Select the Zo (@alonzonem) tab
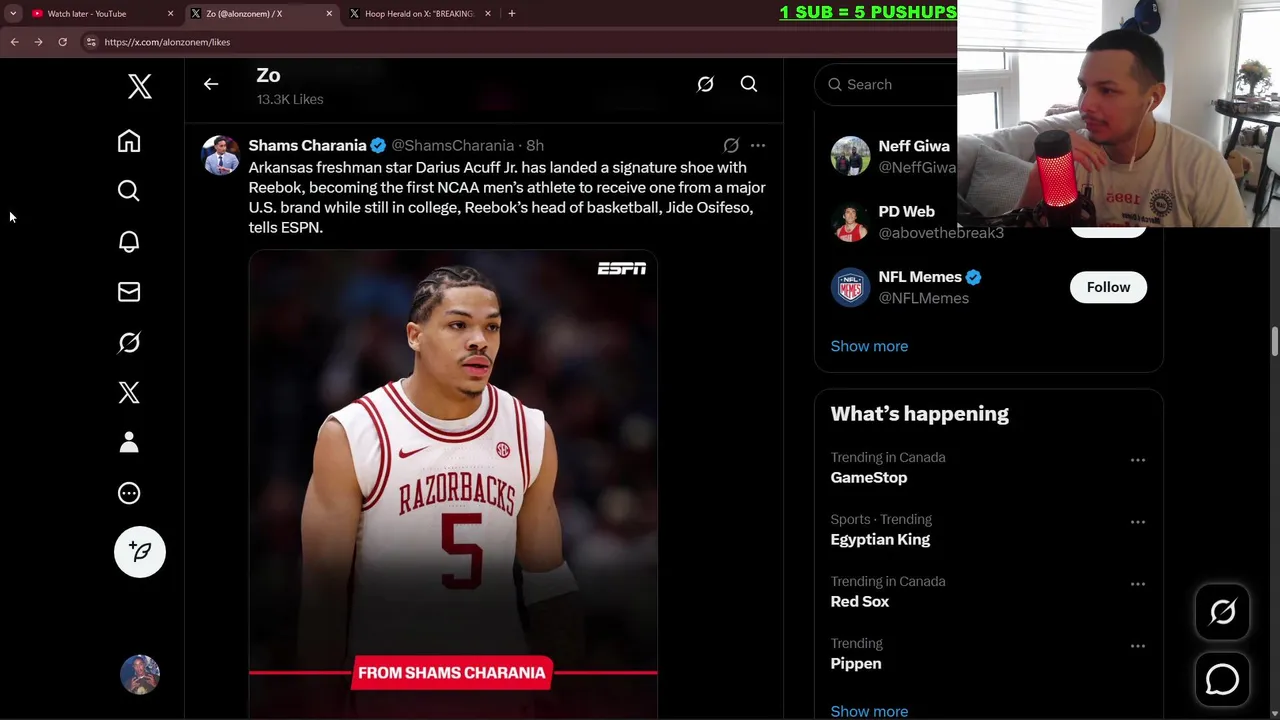The height and width of the screenshot is (720, 1280). click(260, 14)
